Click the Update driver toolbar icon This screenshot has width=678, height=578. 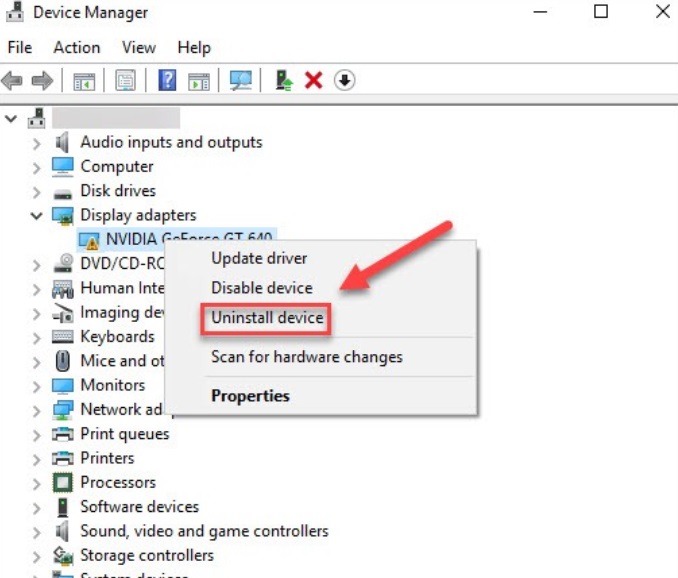point(284,81)
